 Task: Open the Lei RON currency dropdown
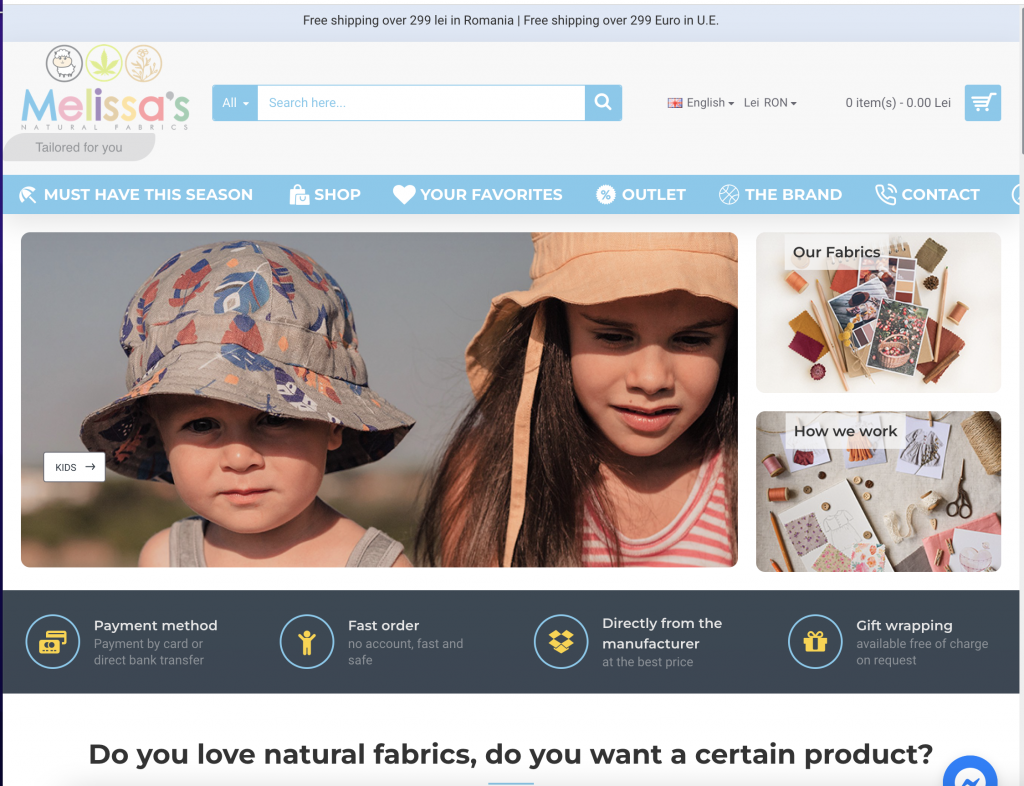click(770, 103)
